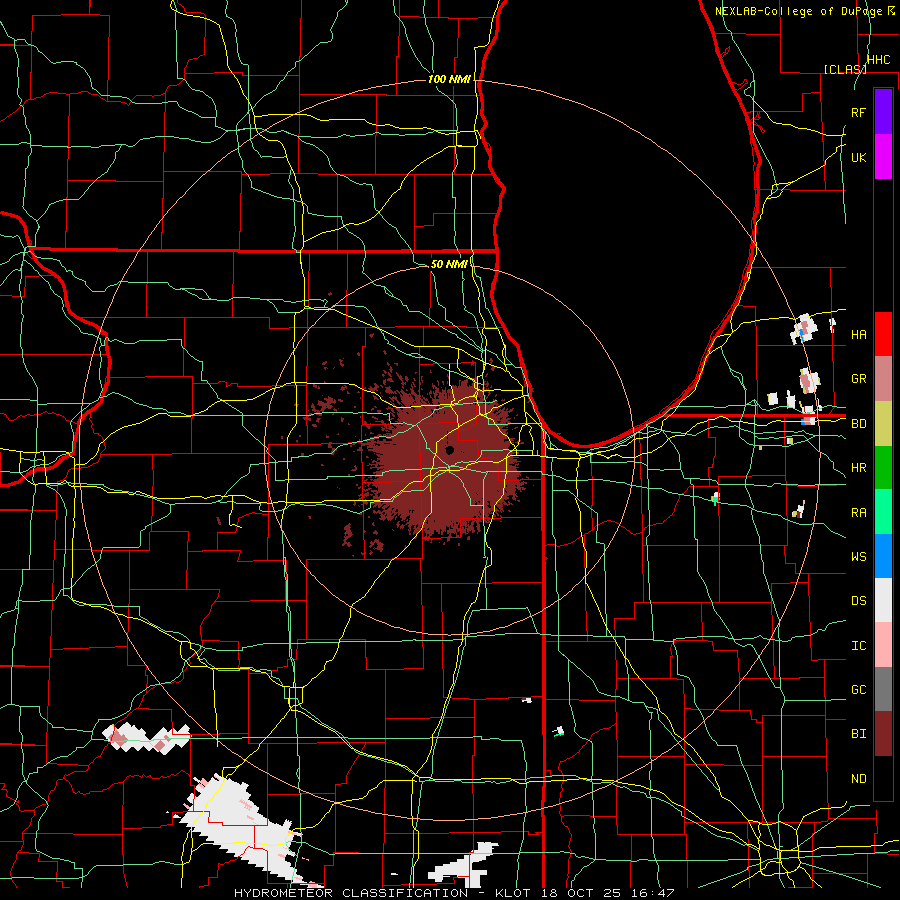Click the brown BI legend swatch
Image resolution: width=900 pixels, height=900 pixels.
coord(883,734)
